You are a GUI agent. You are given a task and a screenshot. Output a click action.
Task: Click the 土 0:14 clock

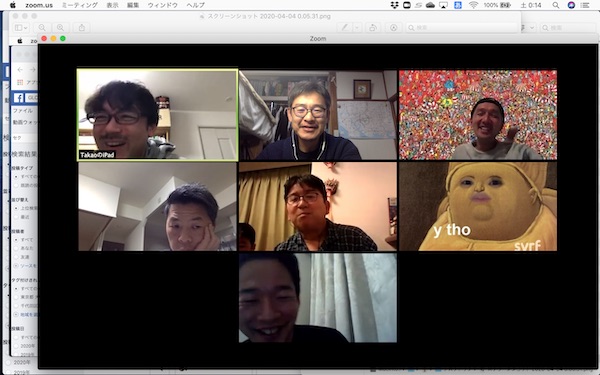[x=531, y=5]
